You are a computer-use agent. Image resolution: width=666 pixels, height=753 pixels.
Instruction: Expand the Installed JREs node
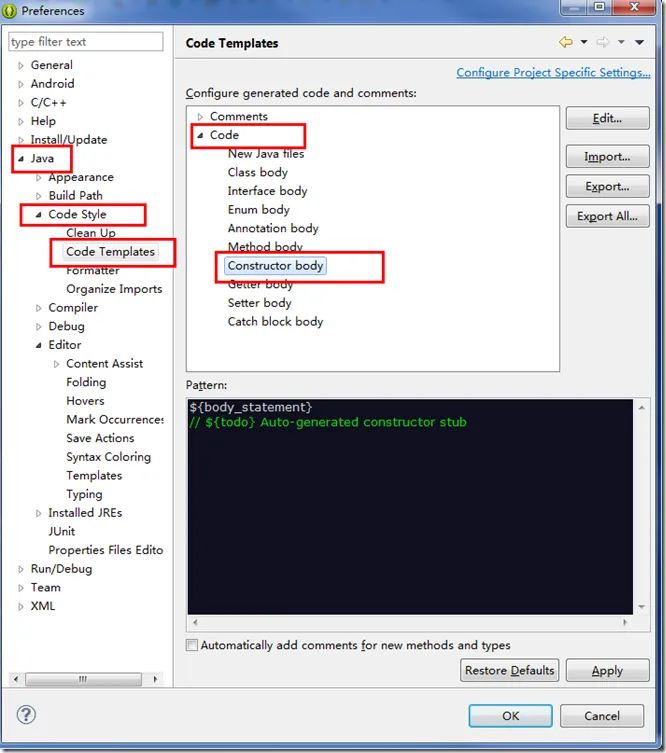pyautogui.click(x=38, y=513)
